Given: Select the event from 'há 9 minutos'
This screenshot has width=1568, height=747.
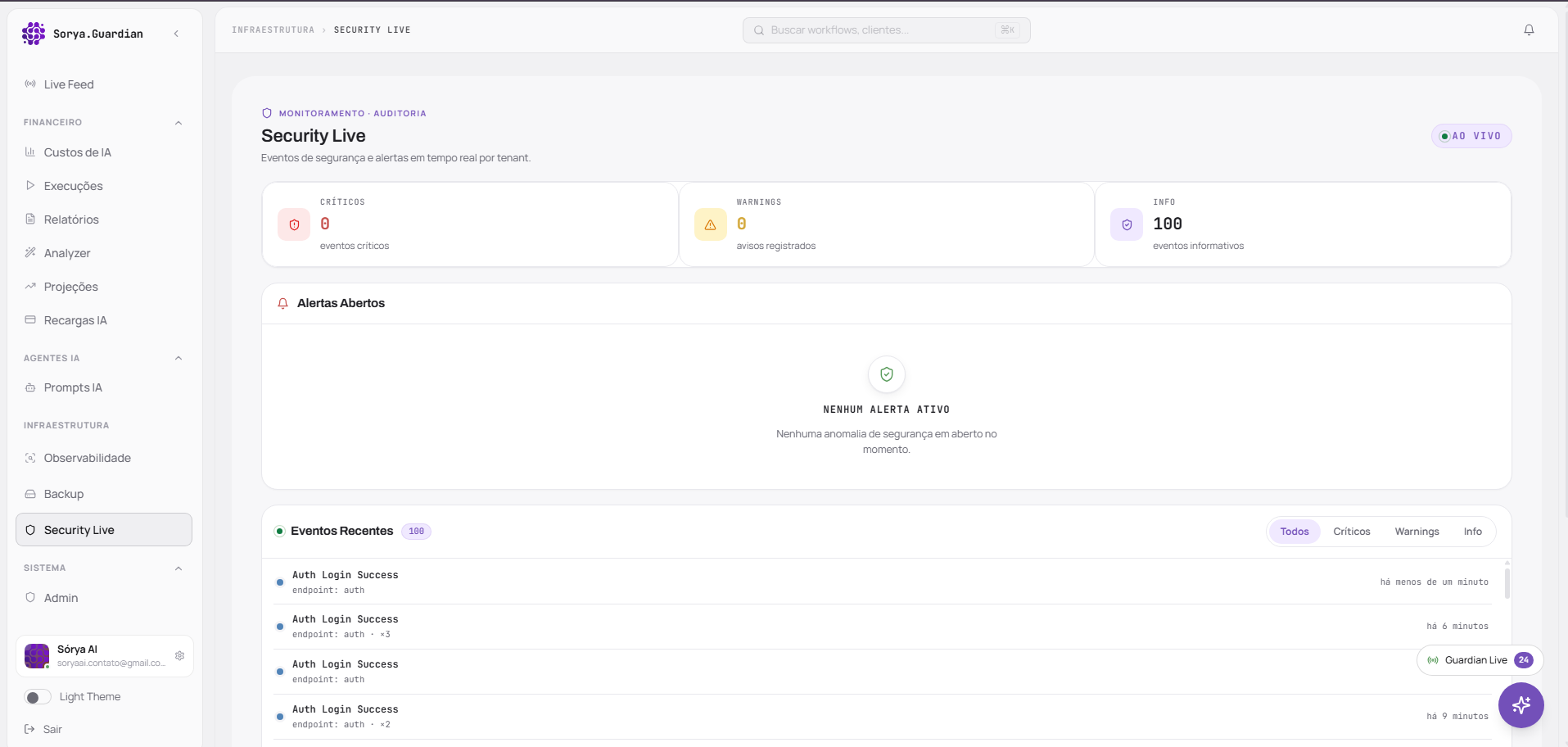Looking at the screenshot, I should pos(882,717).
